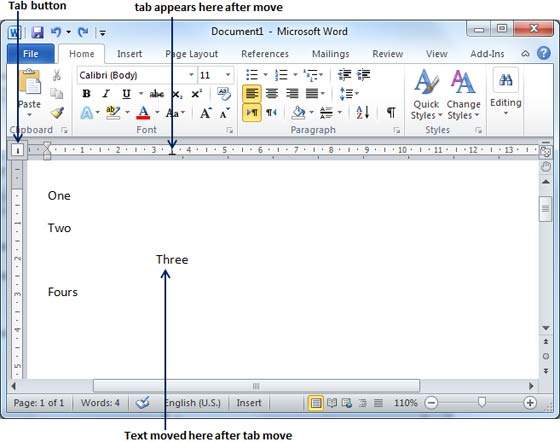Click the Format Painter brush icon

[57, 113]
